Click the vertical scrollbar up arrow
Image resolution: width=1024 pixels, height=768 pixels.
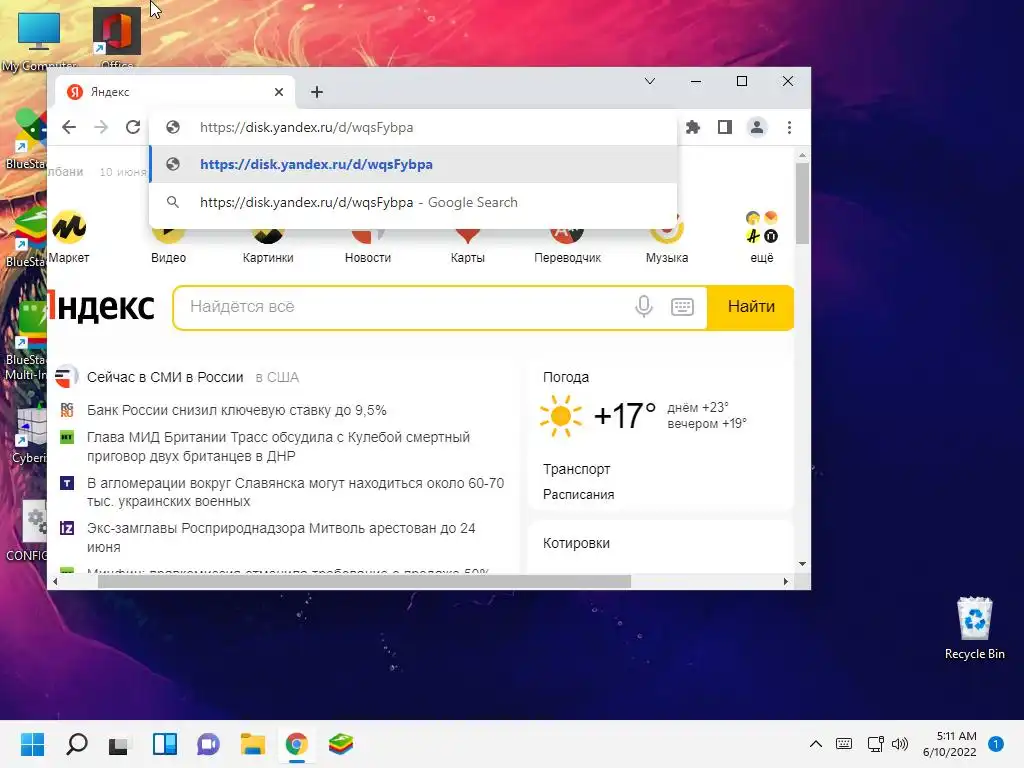[803, 155]
